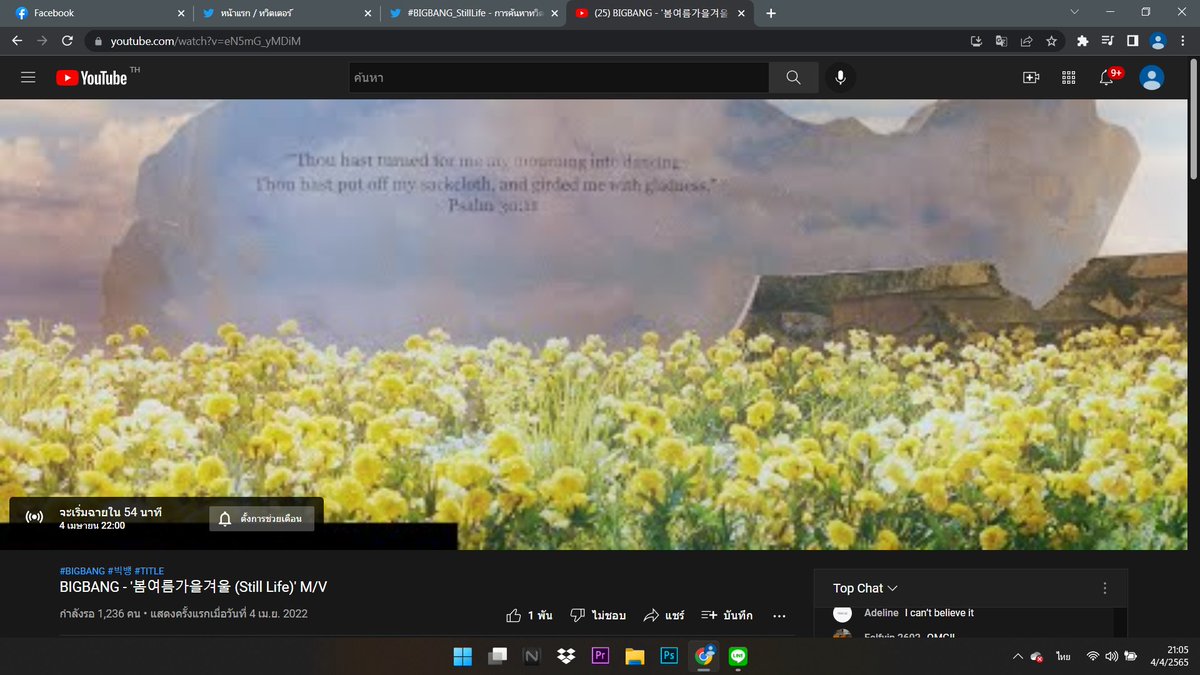Expand Chrome tab search chevron
This screenshot has height=675, width=1200.
click(x=1074, y=12)
